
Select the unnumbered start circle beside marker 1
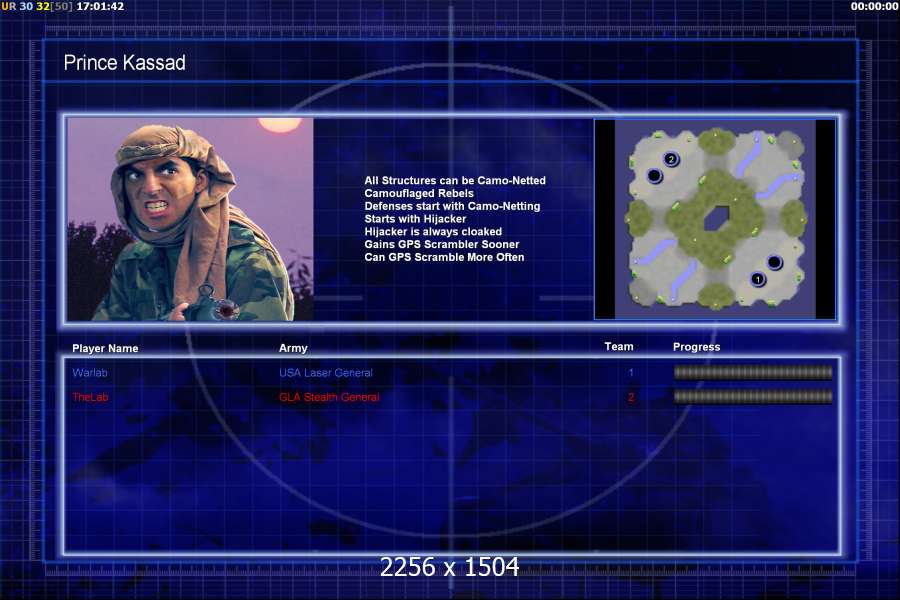775,263
